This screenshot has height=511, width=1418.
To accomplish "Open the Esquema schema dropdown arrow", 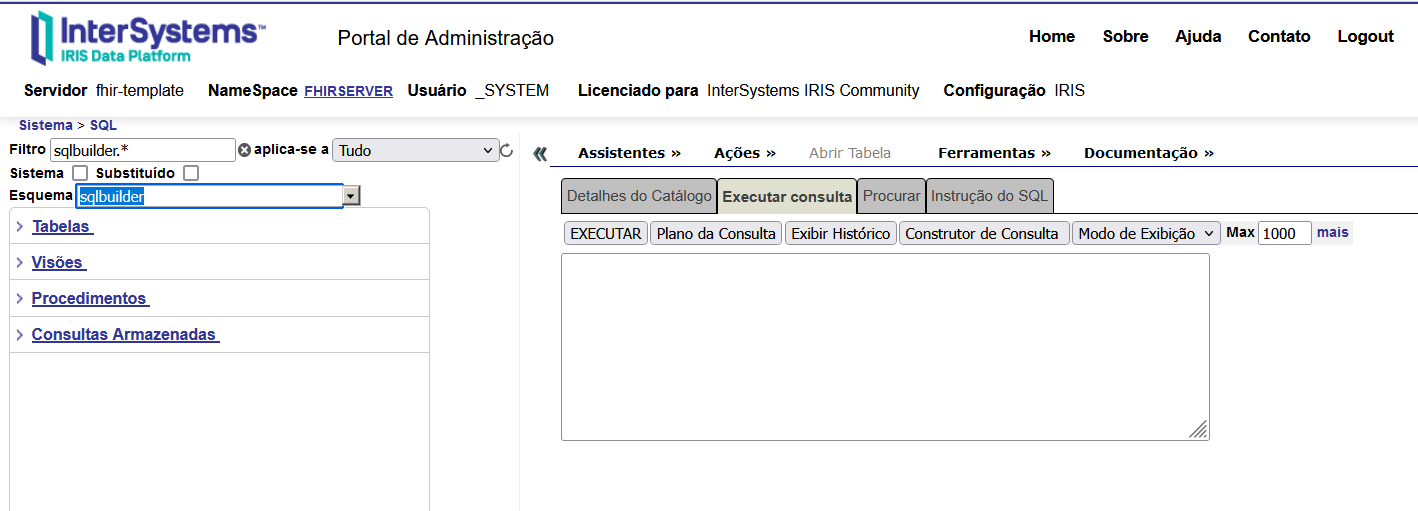I will [351, 196].
